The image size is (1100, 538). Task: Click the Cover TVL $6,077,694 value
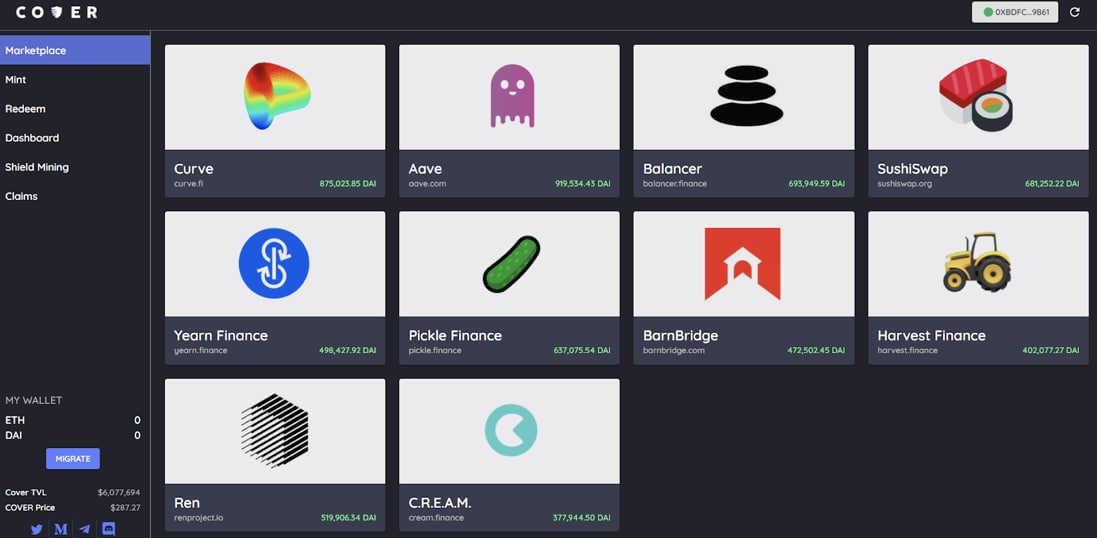click(119, 492)
